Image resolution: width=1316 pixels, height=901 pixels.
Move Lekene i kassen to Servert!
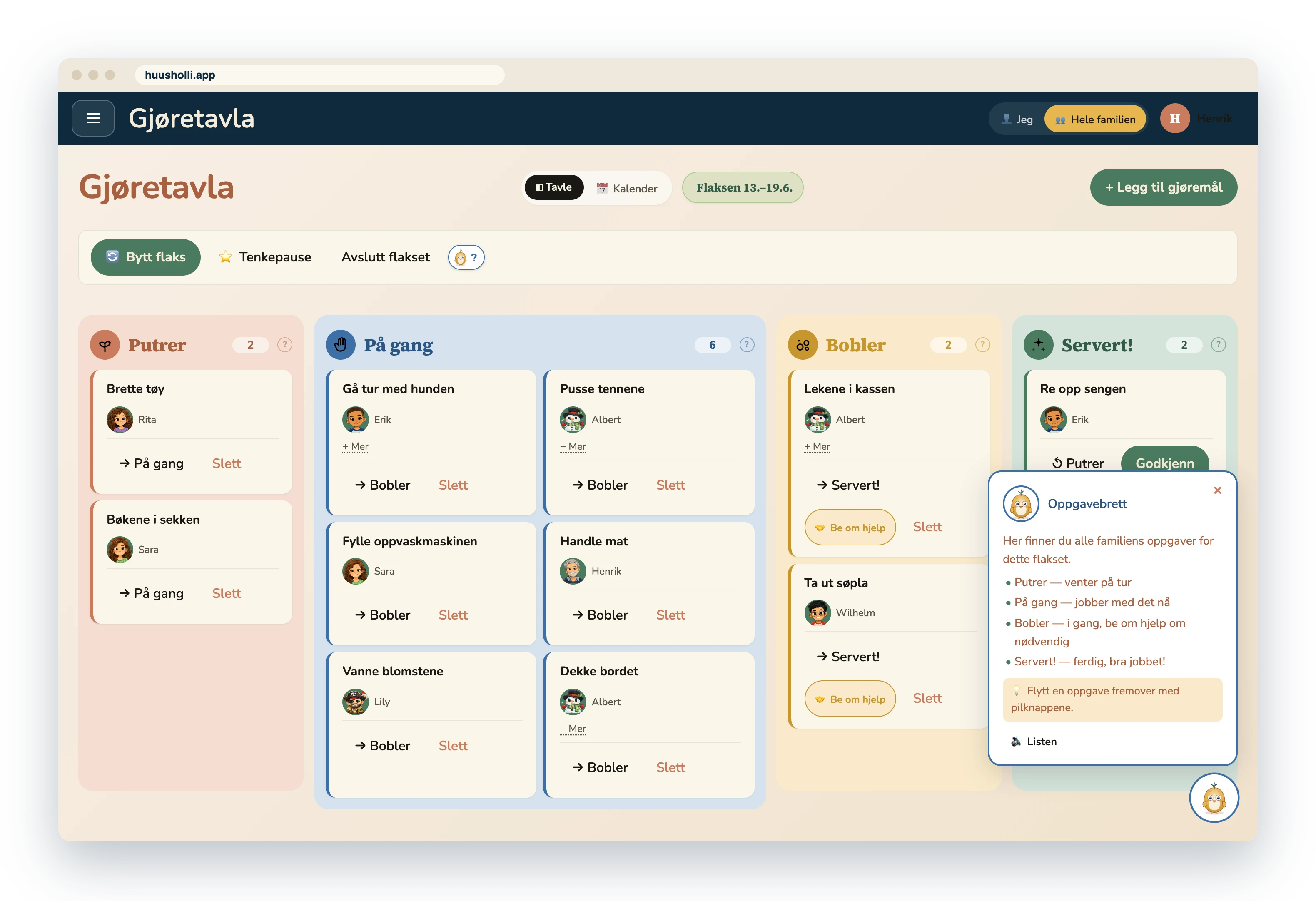click(848, 485)
